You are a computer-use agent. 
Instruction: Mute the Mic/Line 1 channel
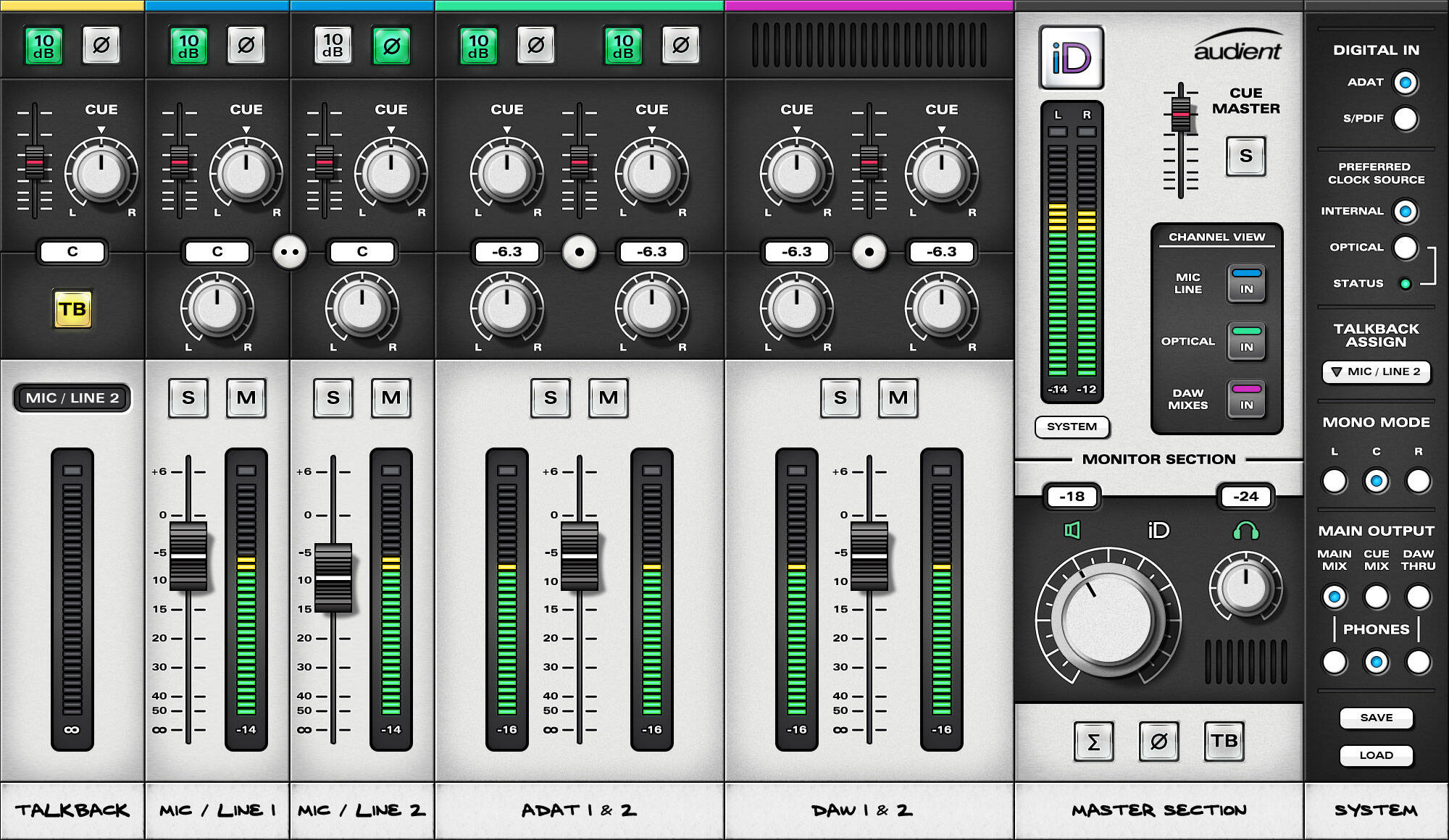[246, 398]
